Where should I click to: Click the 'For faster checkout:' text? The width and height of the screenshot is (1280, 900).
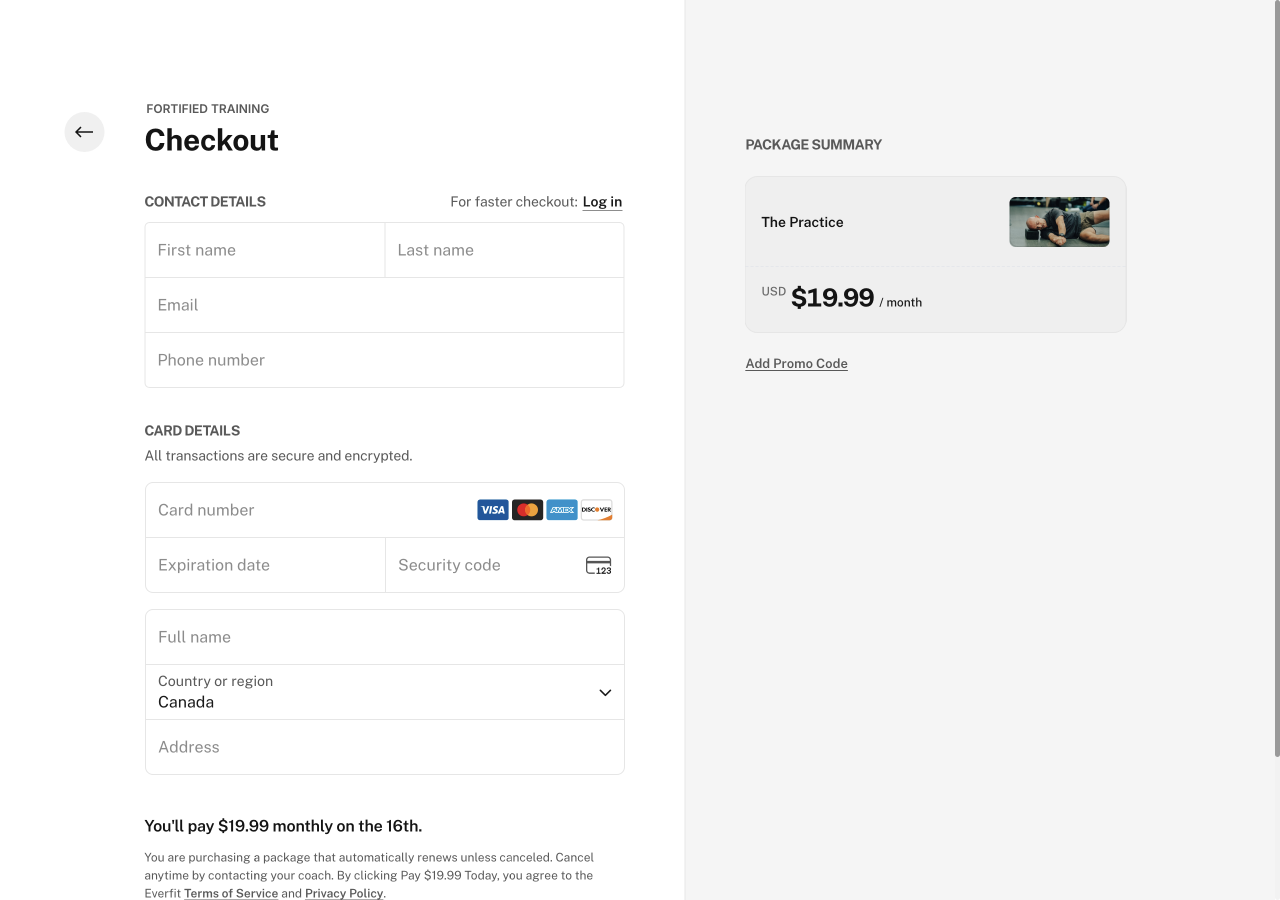coord(514,202)
